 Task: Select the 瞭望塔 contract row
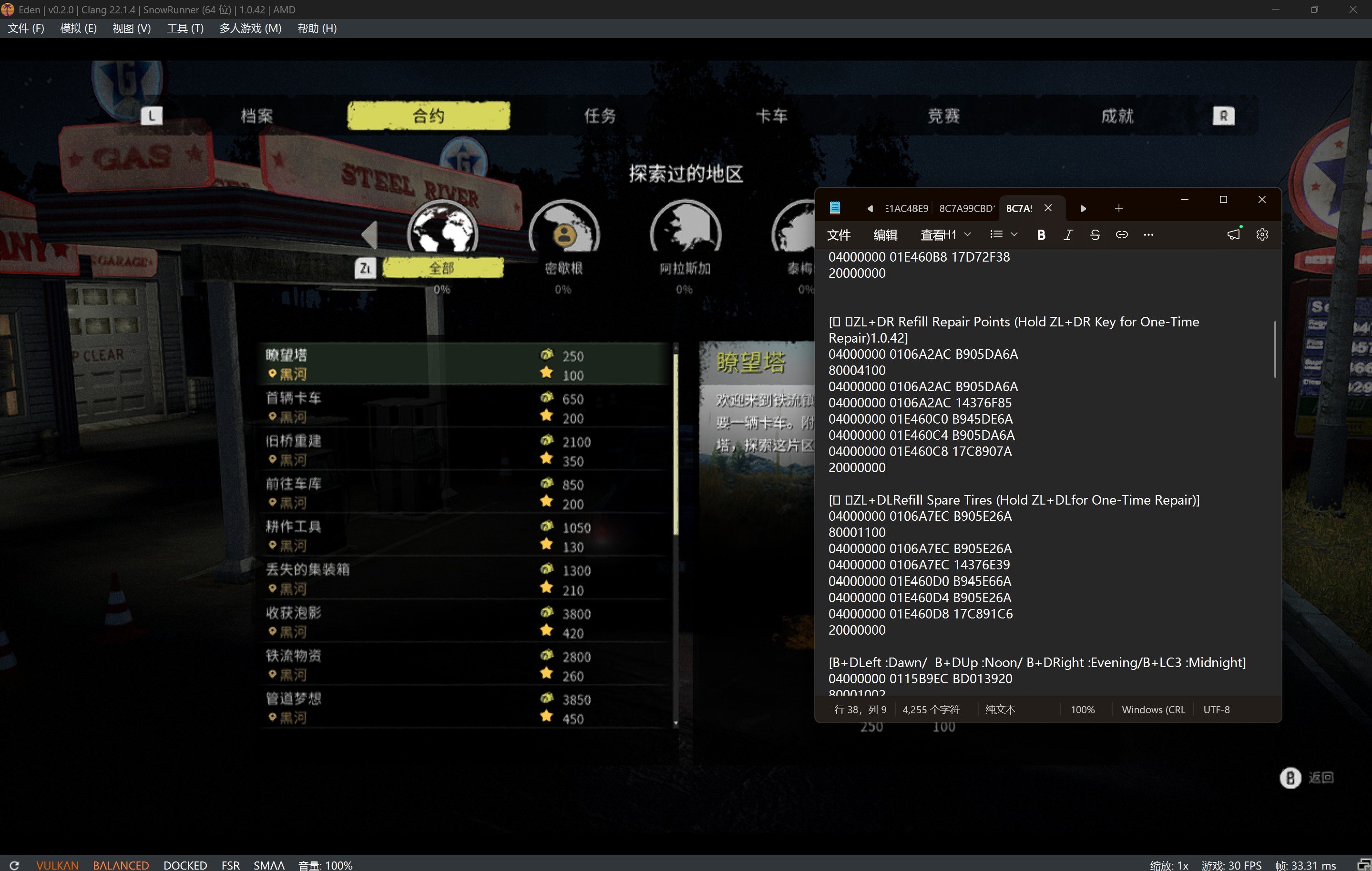465,364
